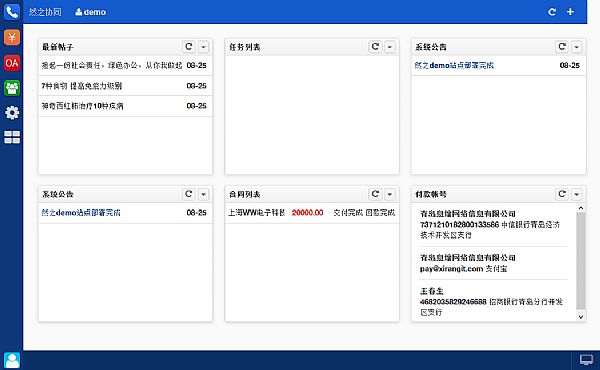This screenshot has width=600, height=370.
Task: Open the green team app icon
Action: coord(12,88)
